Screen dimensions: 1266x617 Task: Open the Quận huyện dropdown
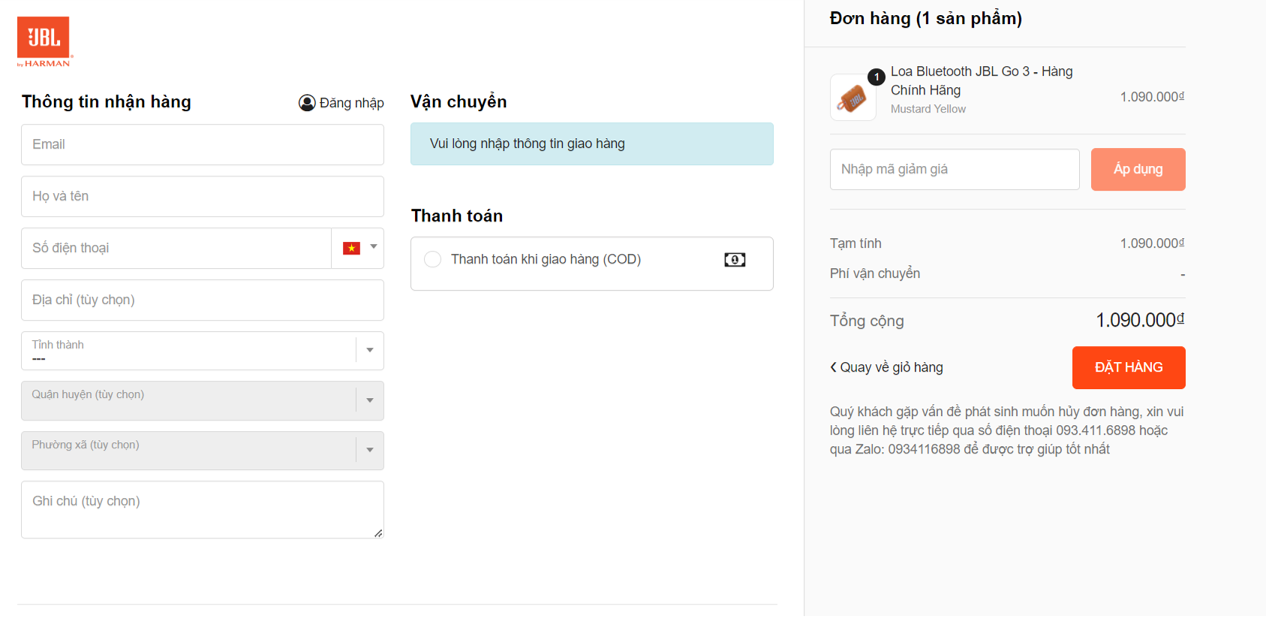[x=370, y=400]
